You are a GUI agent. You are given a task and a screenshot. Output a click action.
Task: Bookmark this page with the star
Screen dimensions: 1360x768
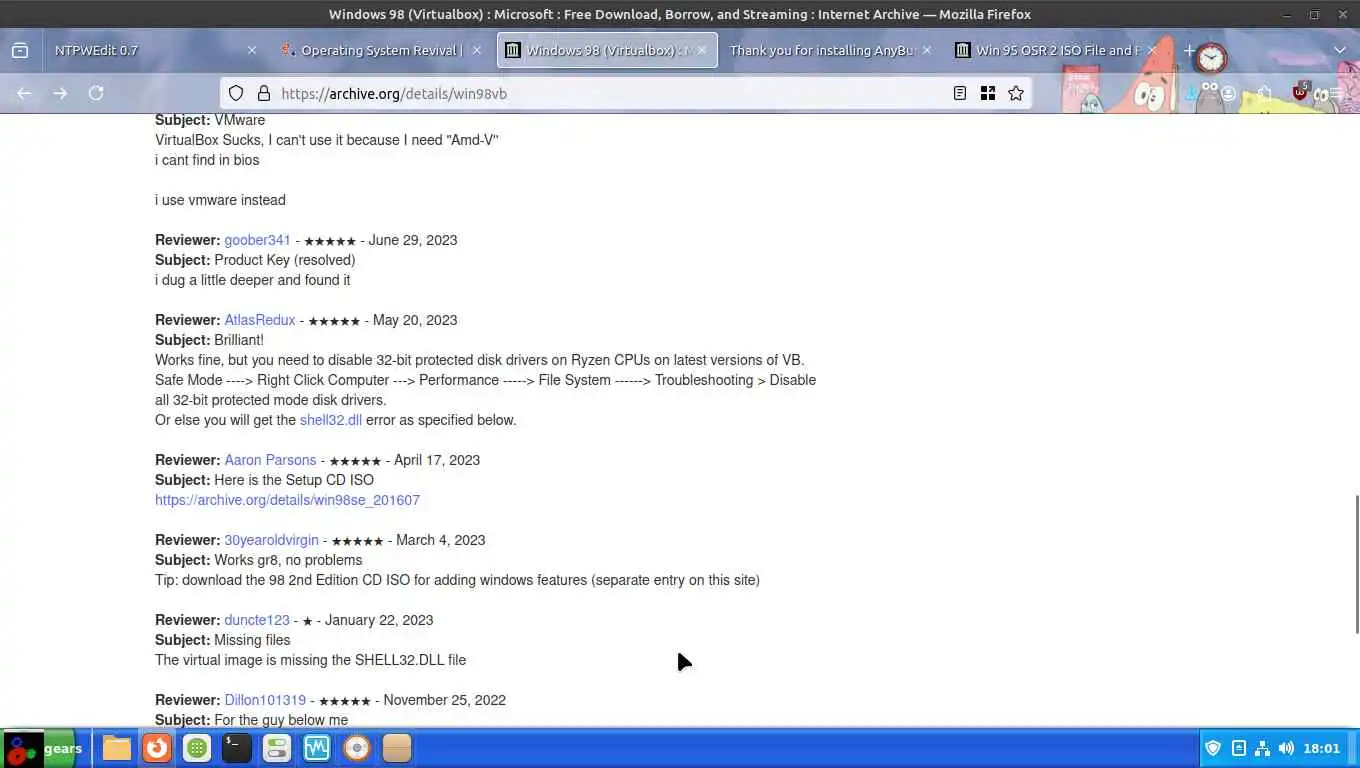(1016, 93)
